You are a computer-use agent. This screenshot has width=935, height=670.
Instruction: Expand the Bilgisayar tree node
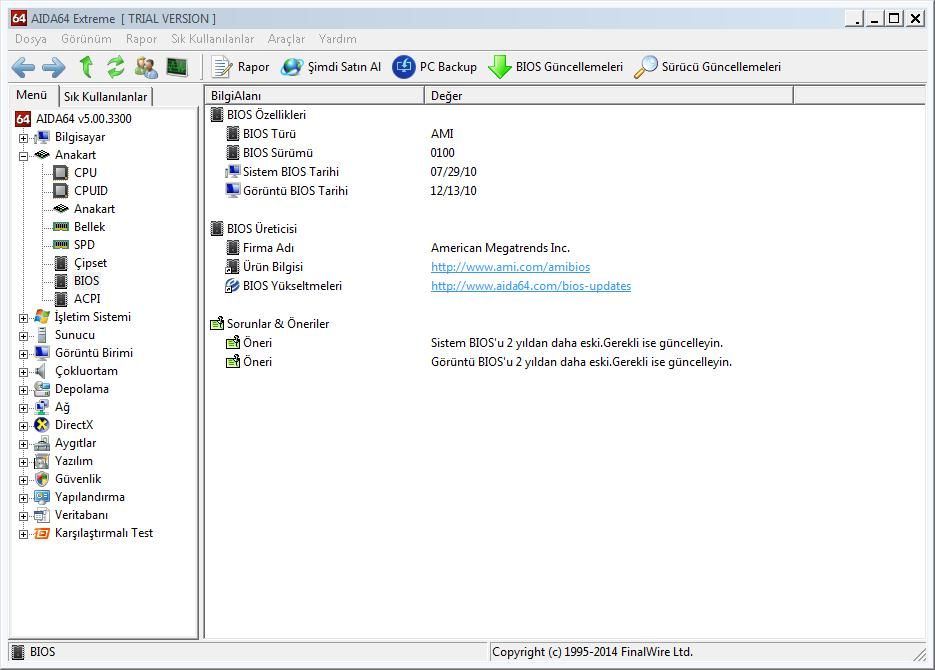click(23, 138)
